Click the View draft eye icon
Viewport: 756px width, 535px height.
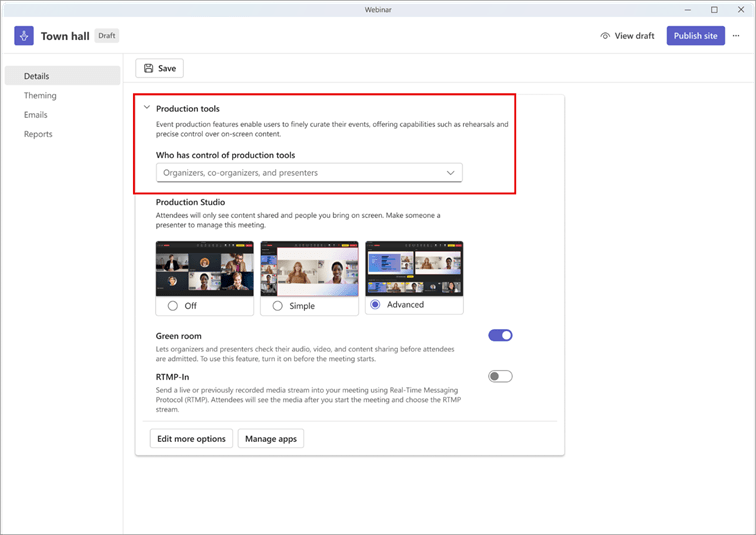point(605,36)
